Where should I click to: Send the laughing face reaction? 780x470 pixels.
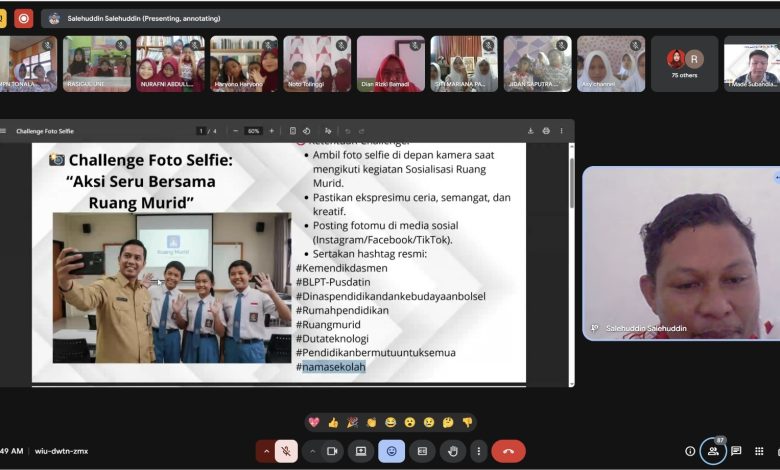tap(390, 422)
